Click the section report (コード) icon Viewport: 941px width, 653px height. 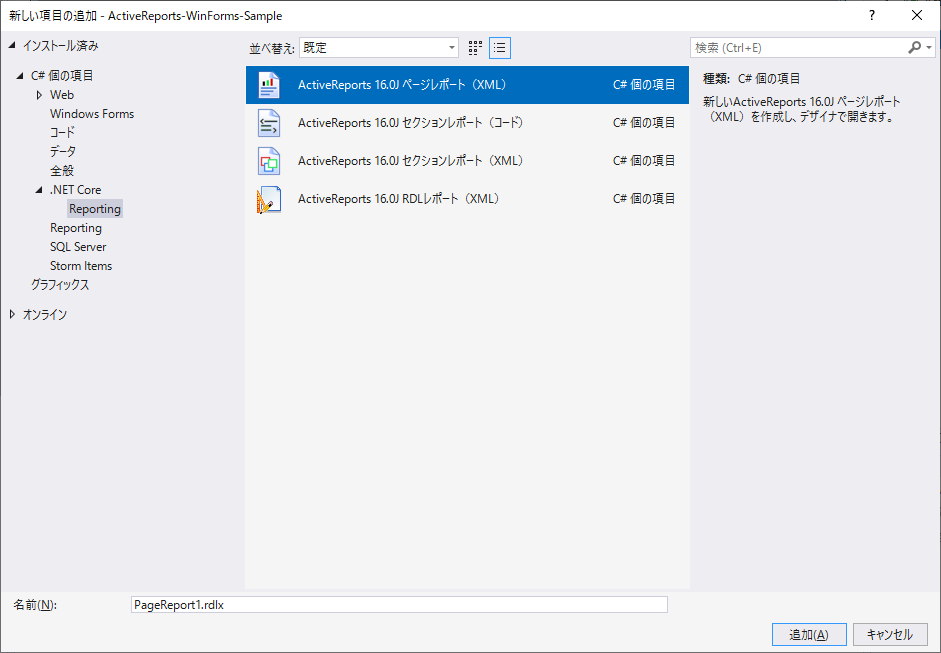coord(269,122)
